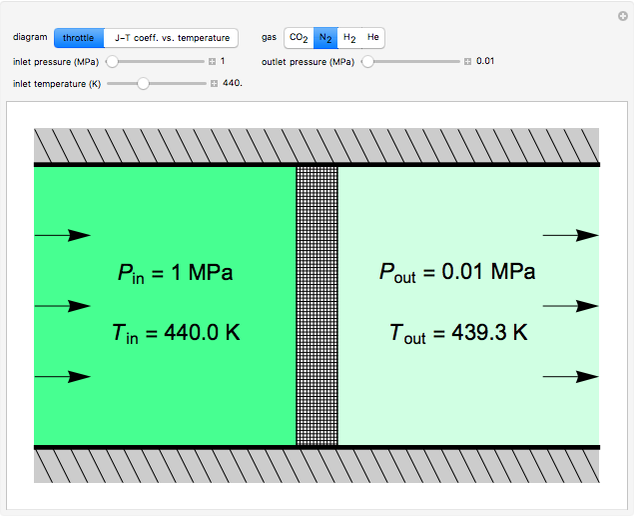Expand the outlet pressure slider controls

pos(468,62)
